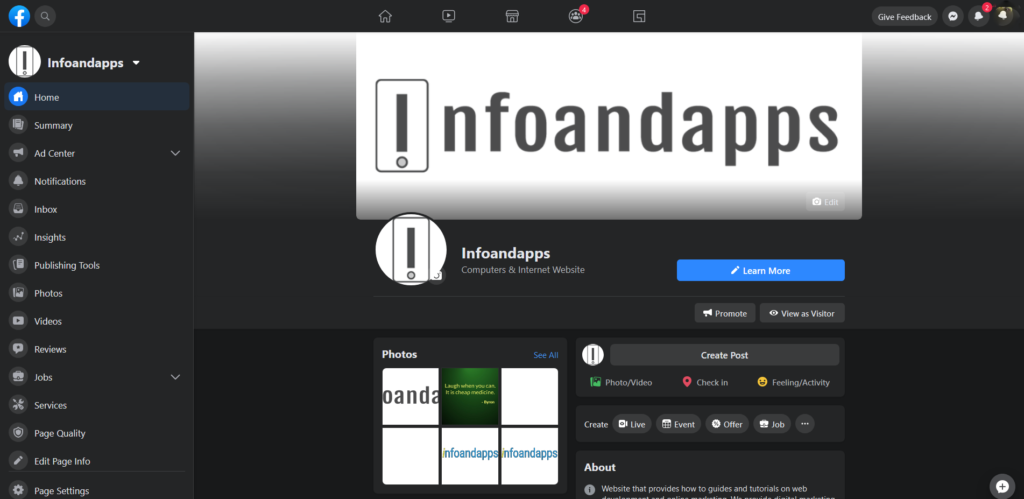
Task: Click the Facebook logo icon
Action: [x=19, y=16]
